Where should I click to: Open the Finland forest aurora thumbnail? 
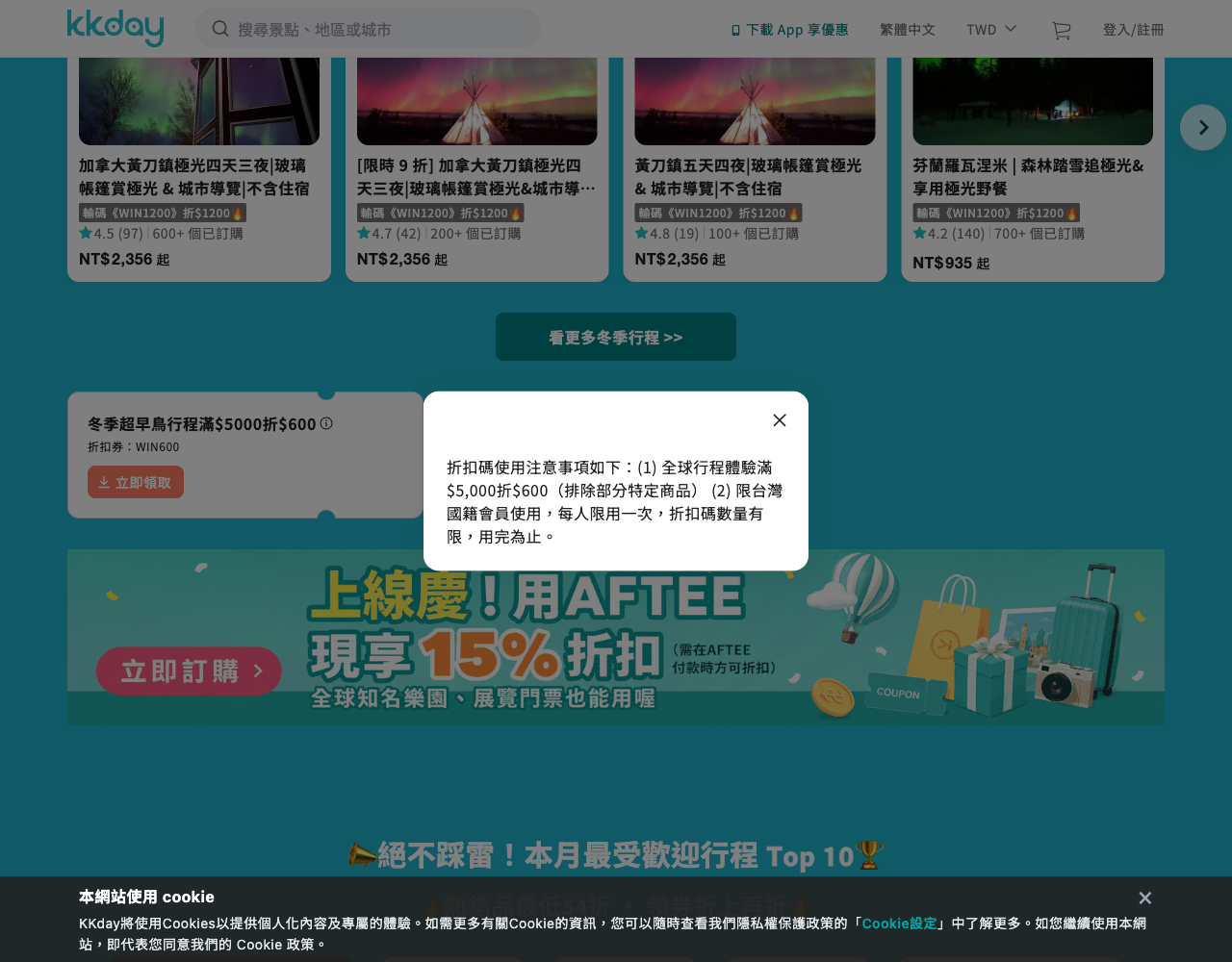(1033, 101)
